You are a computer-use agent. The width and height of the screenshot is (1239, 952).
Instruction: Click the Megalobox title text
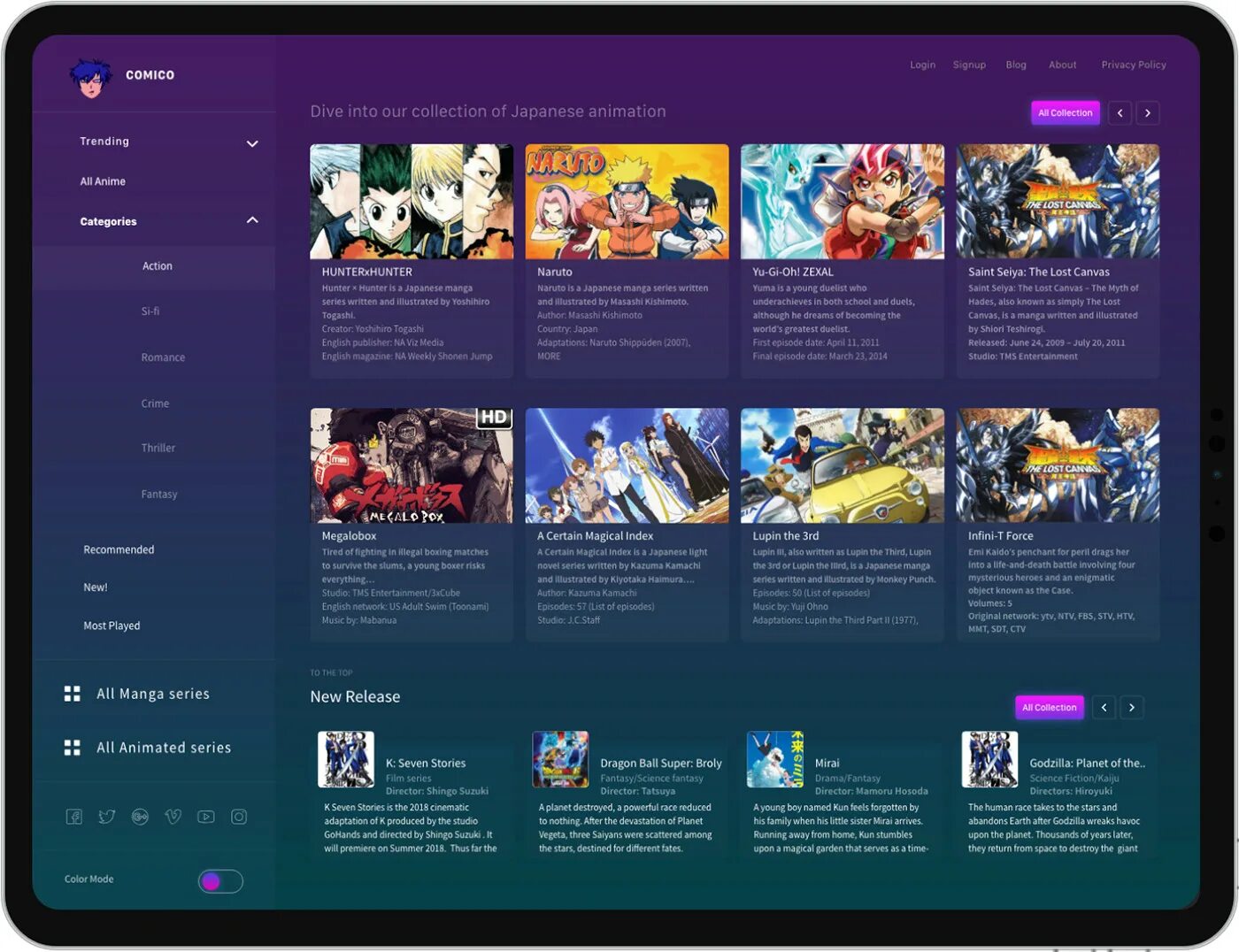click(x=350, y=536)
